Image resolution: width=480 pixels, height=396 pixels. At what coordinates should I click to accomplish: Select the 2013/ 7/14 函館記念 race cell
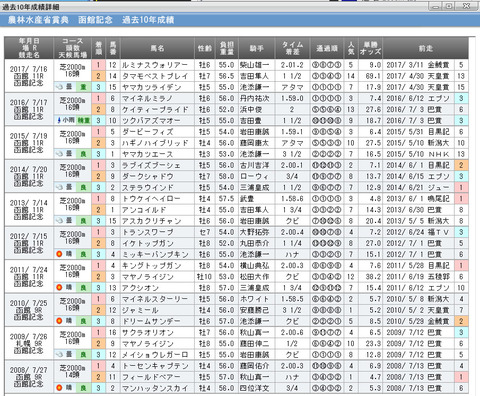(29, 209)
